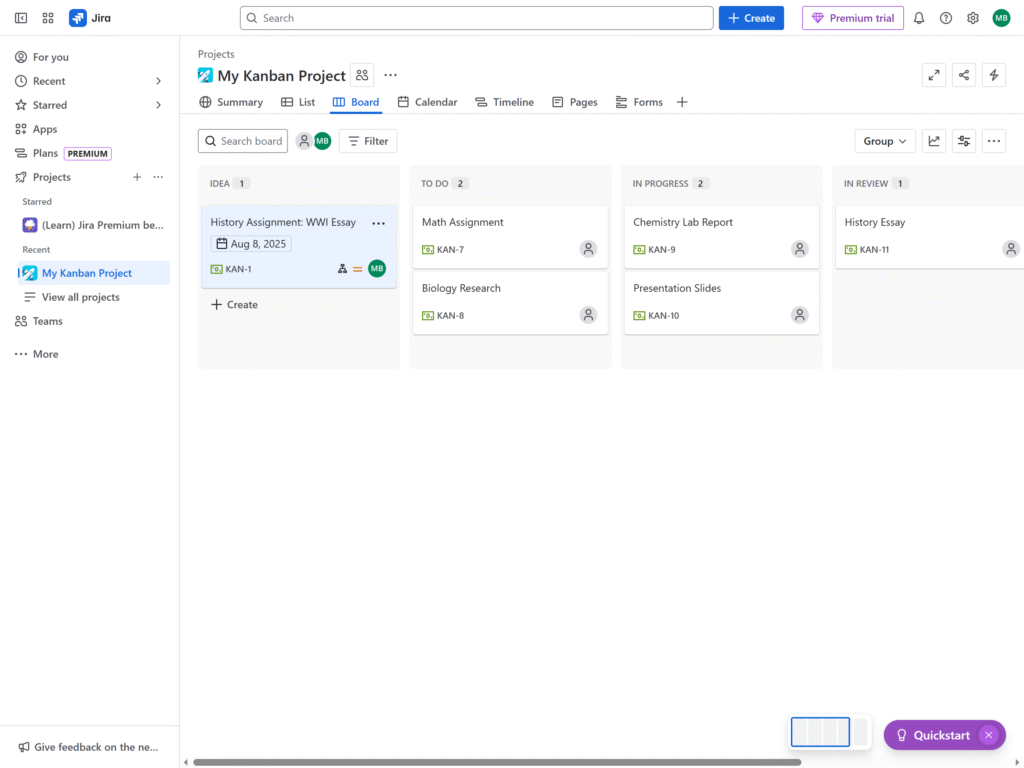Open the settings gear icon

tap(973, 18)
